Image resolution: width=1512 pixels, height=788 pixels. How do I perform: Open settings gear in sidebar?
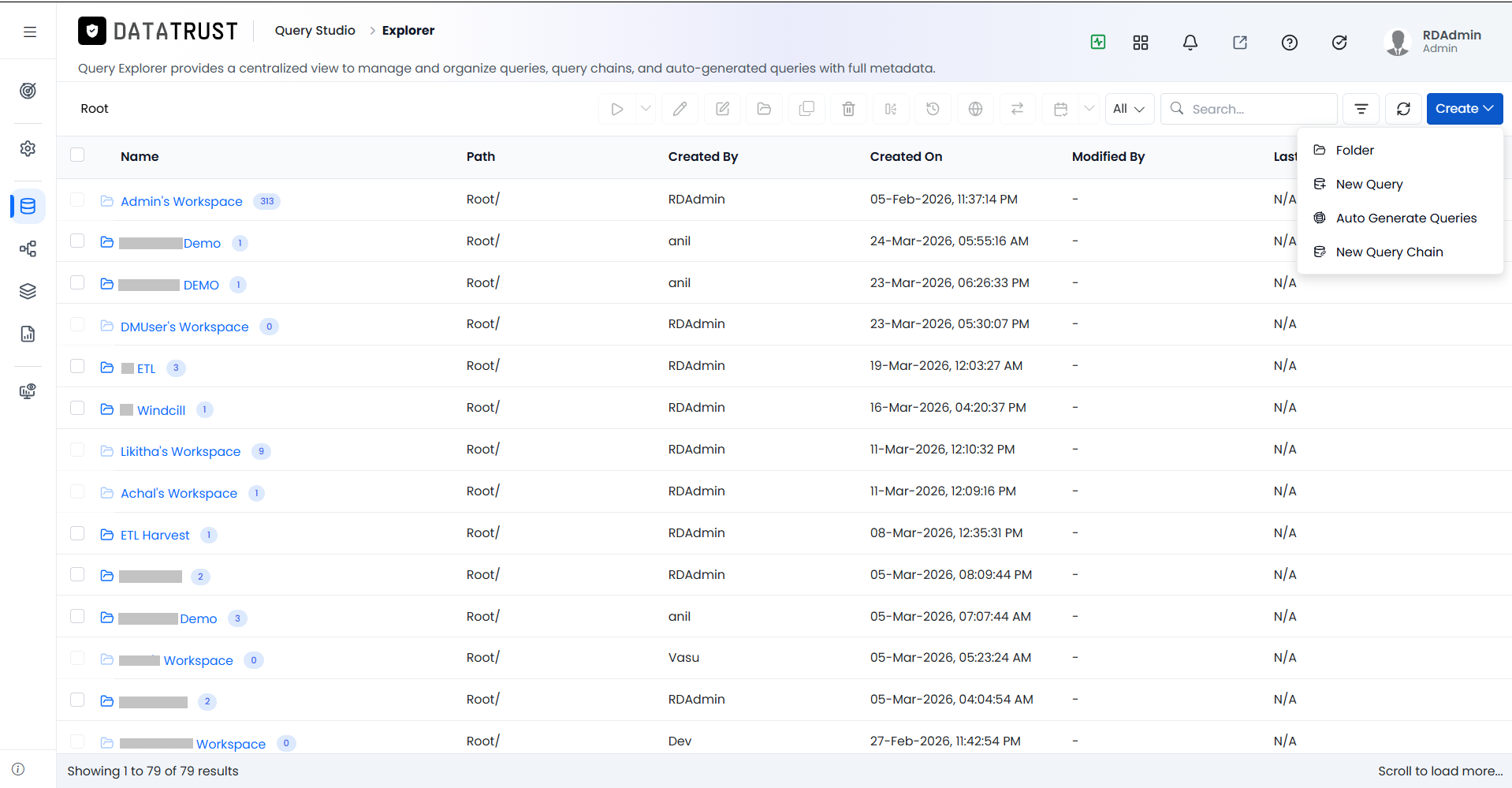click(x=28, y=148)
